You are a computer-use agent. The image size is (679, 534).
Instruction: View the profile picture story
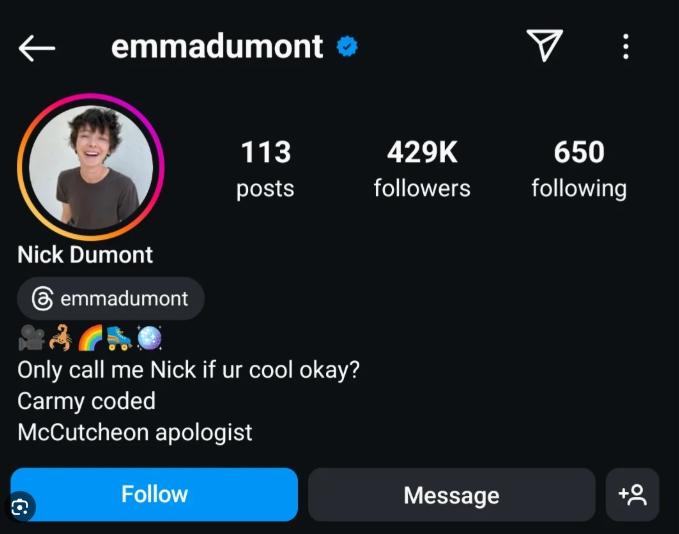91,167
